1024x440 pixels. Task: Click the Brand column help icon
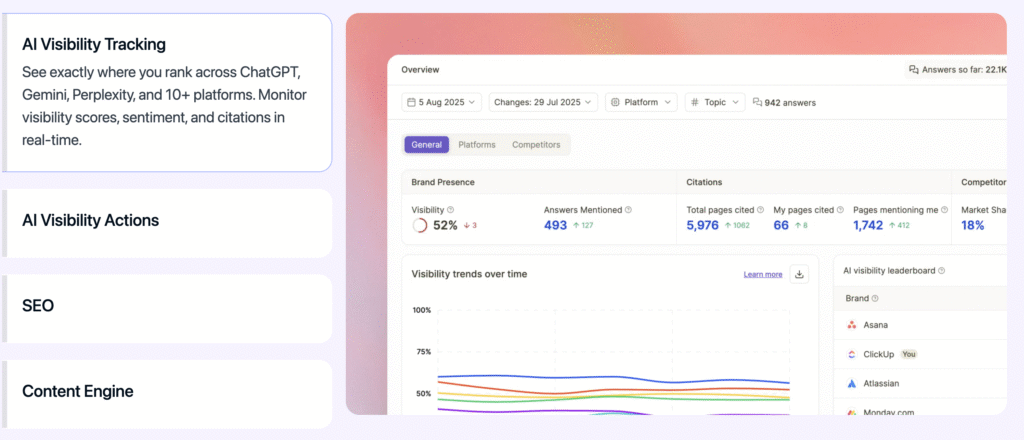pyautogui.click(x=875, y=298)
